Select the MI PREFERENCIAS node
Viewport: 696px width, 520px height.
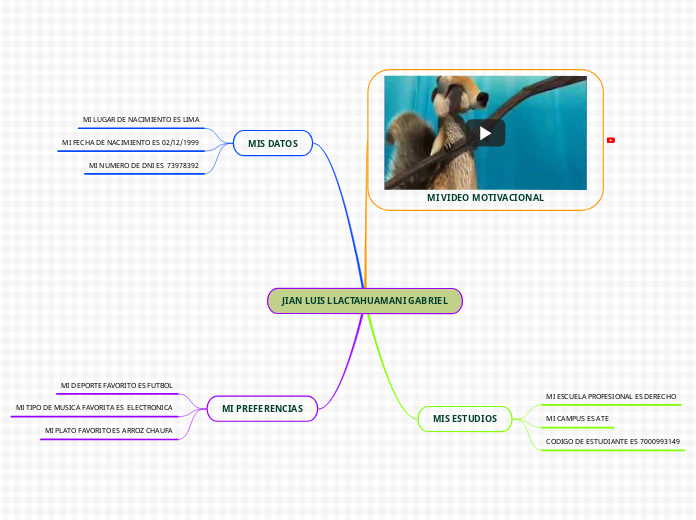(262, 408)
